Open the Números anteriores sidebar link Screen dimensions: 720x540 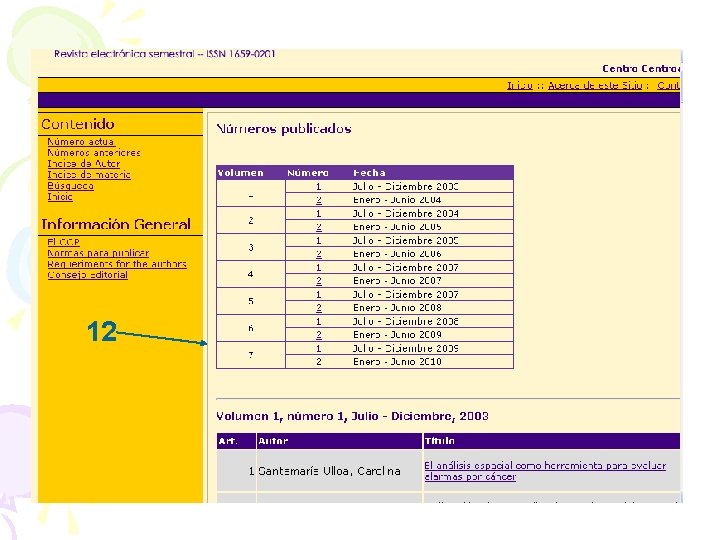point(94,153)
